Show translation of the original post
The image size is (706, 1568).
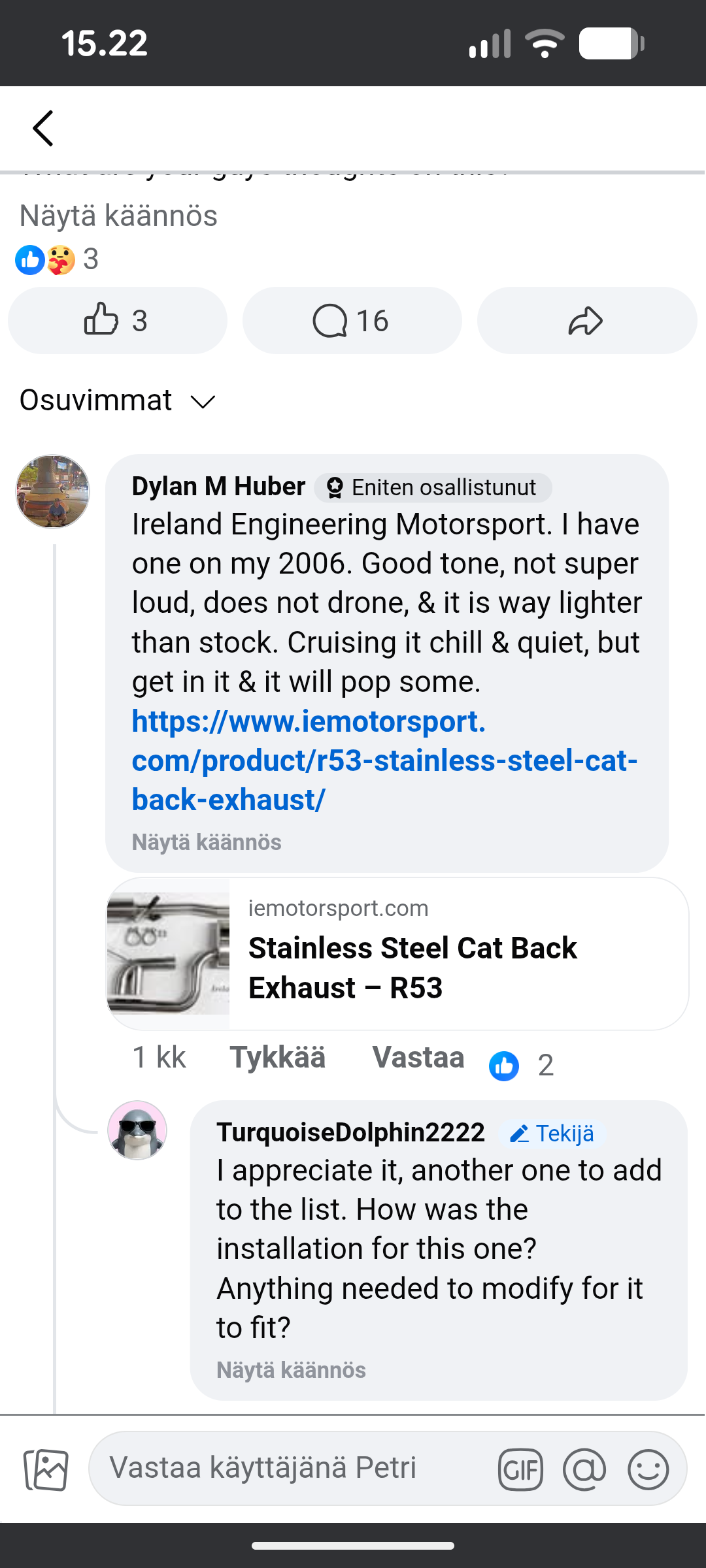tap(118, 216)
